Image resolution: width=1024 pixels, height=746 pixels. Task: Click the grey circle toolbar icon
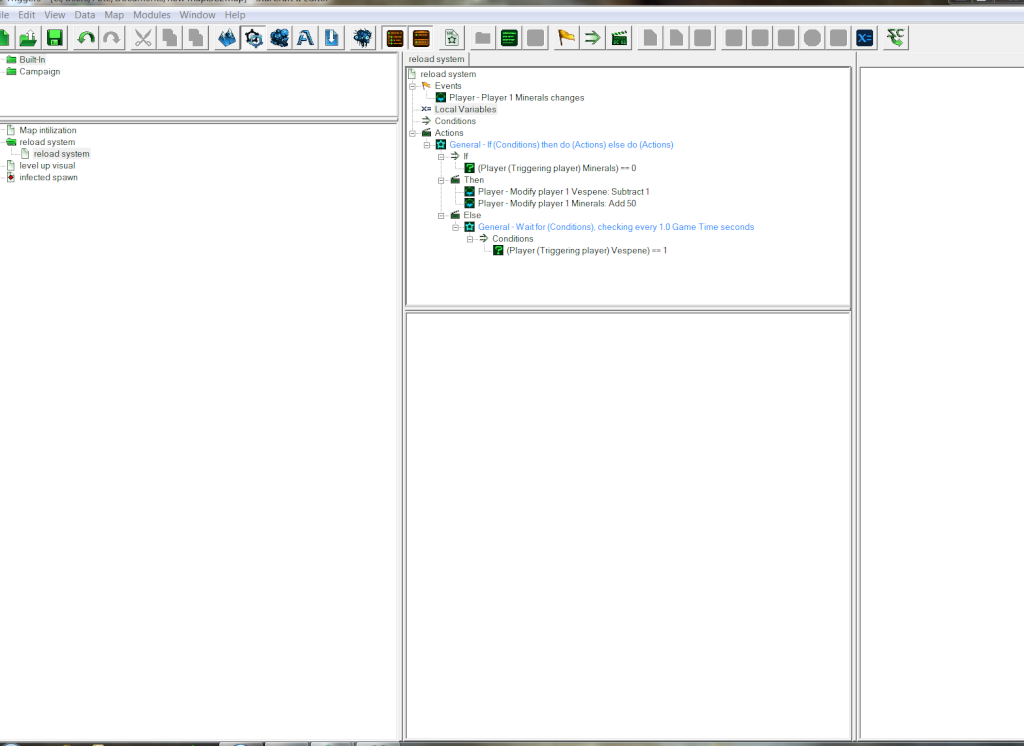[x=812, y=38]
